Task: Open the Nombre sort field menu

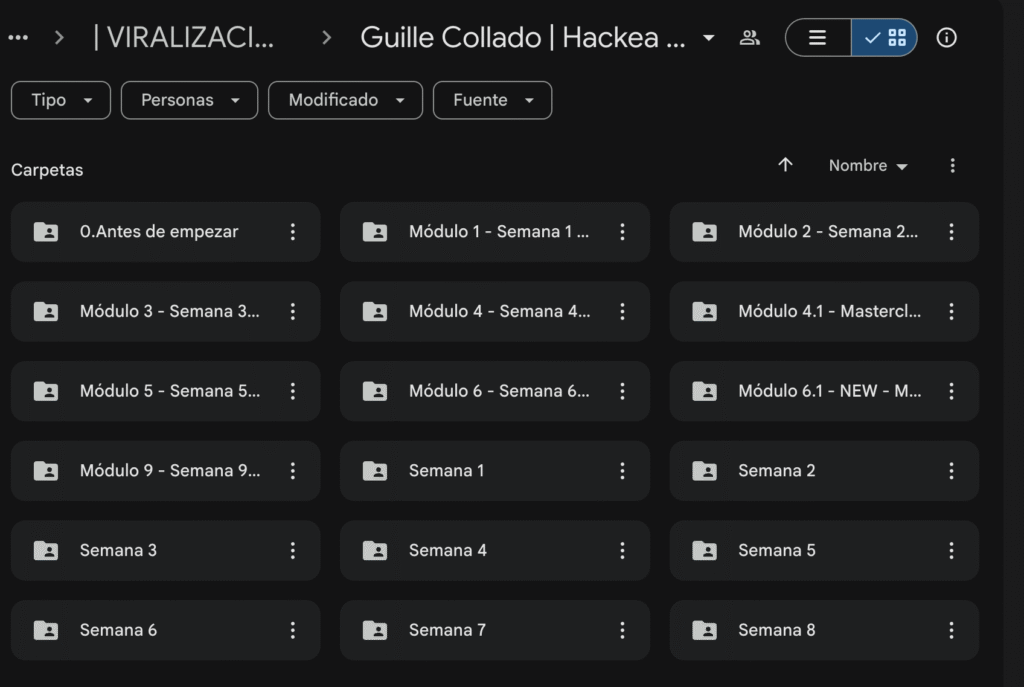Action: coord(868,166)
